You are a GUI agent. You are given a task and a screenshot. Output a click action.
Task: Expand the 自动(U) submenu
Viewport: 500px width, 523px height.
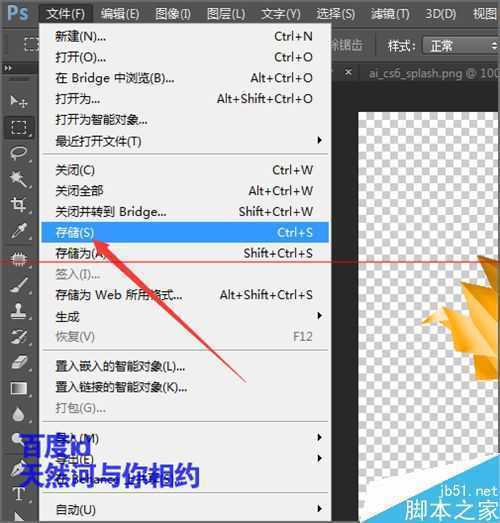point(185,509)
